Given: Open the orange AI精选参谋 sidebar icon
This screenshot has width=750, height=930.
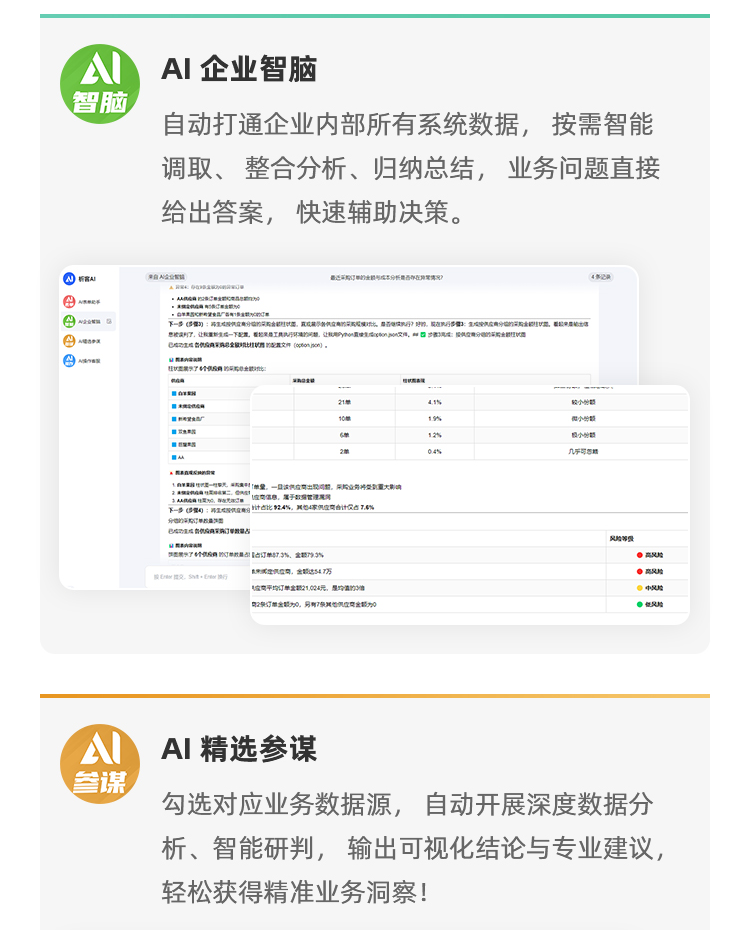Looking at the screenshot, I should click(70, 341).
